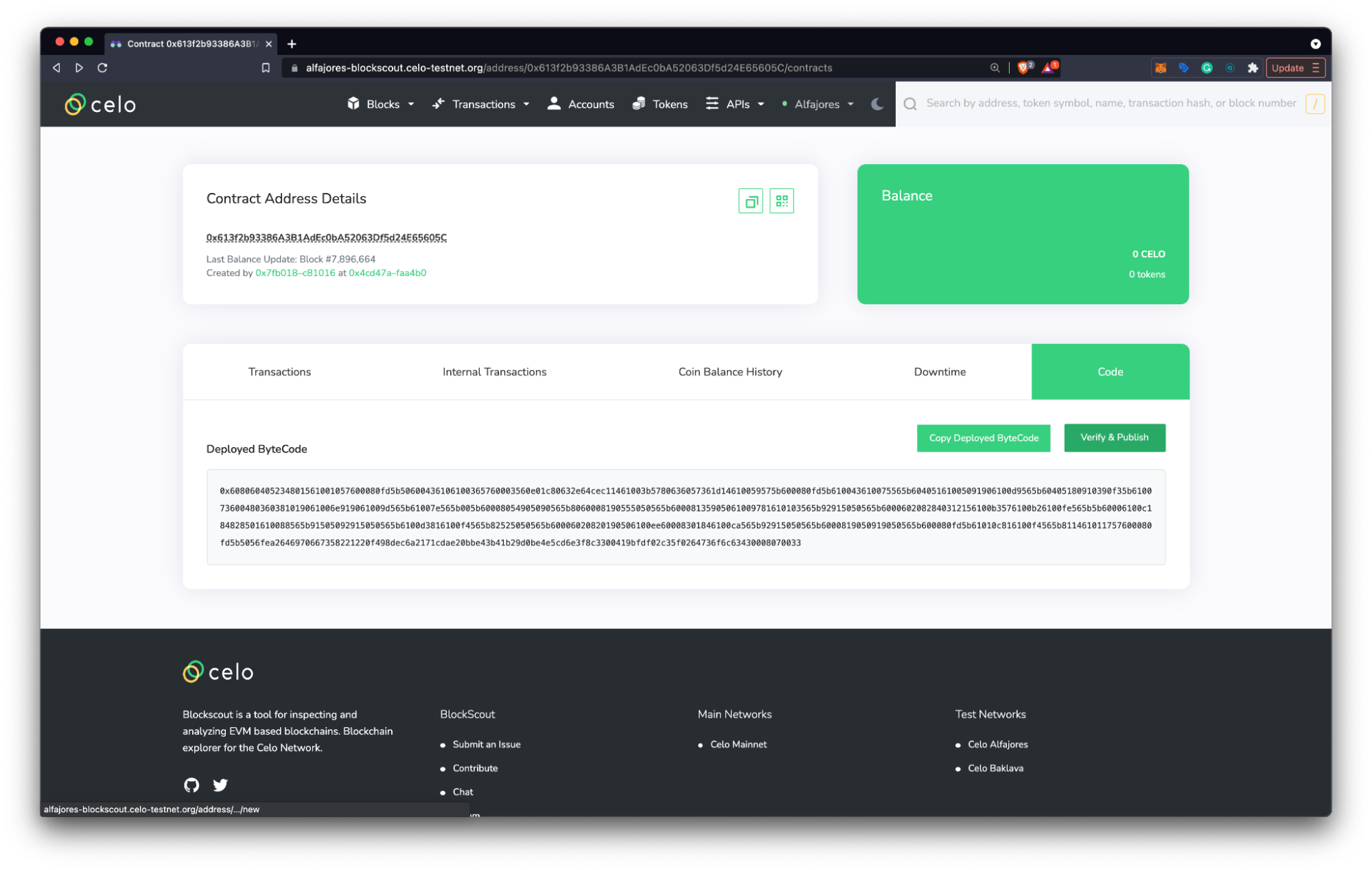Toggle the QR code display icon
The image size is (1372, 870).
pos(782,200)
